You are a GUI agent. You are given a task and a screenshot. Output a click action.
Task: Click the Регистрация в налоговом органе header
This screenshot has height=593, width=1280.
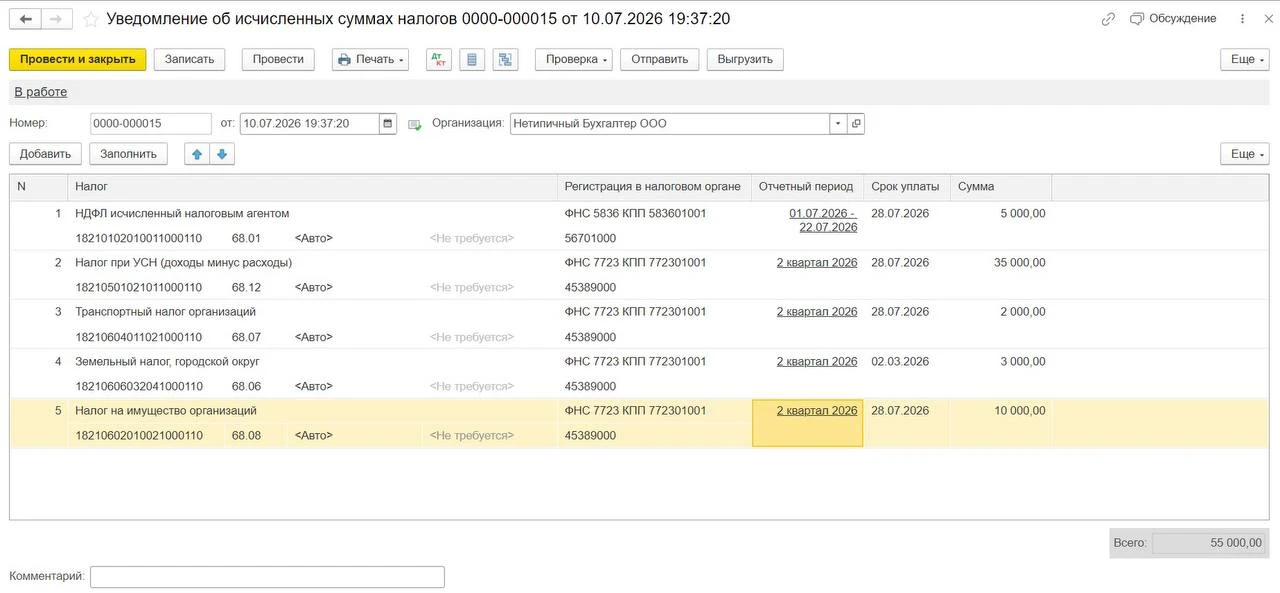click(x=654, y=187)
